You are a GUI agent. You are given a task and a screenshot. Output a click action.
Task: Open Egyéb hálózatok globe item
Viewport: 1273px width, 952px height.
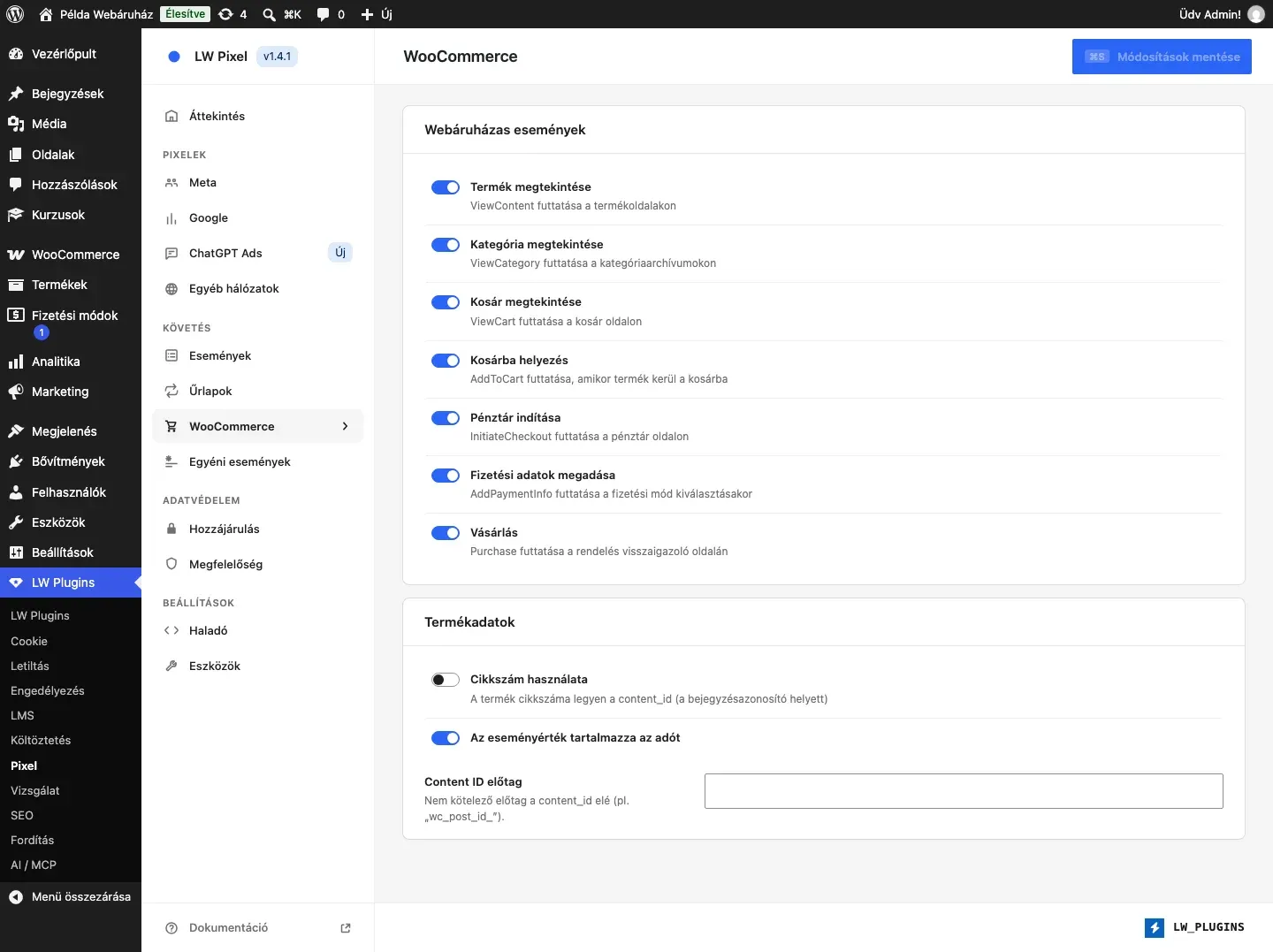click(x=257, y=288)
